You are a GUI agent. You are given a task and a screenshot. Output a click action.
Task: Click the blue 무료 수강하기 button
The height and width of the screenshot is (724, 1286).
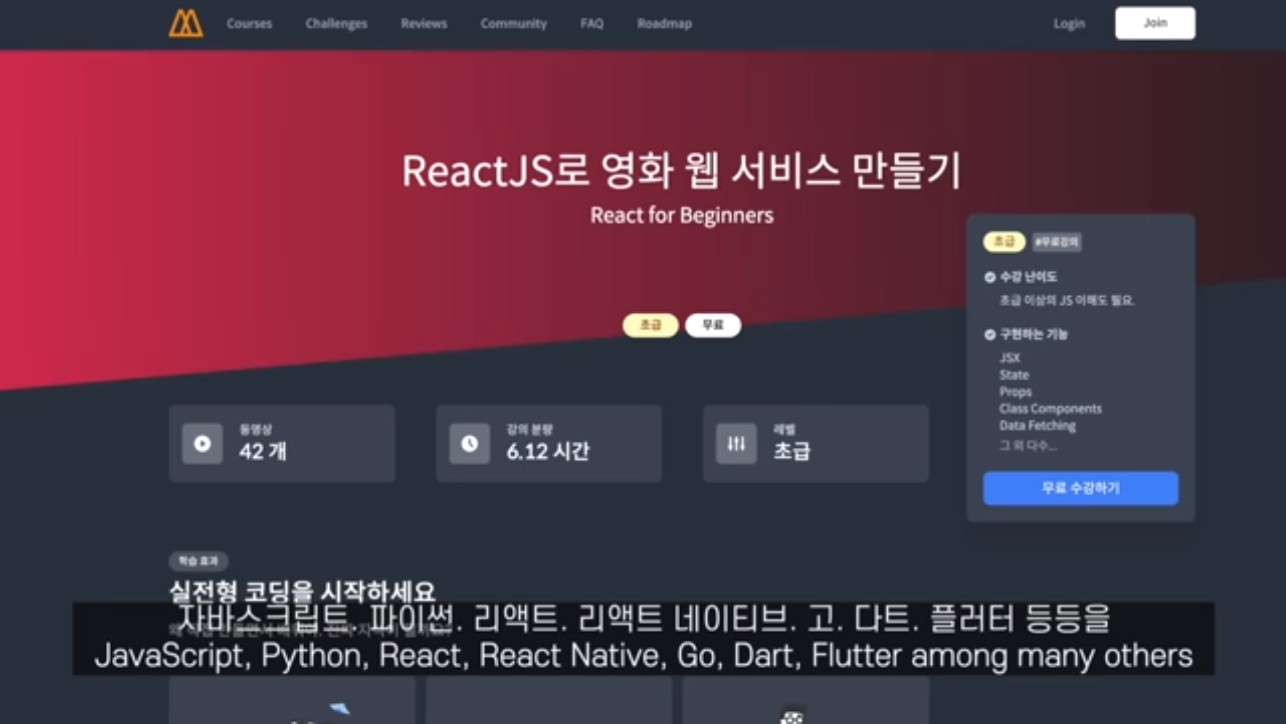[x=1080, y=488]
